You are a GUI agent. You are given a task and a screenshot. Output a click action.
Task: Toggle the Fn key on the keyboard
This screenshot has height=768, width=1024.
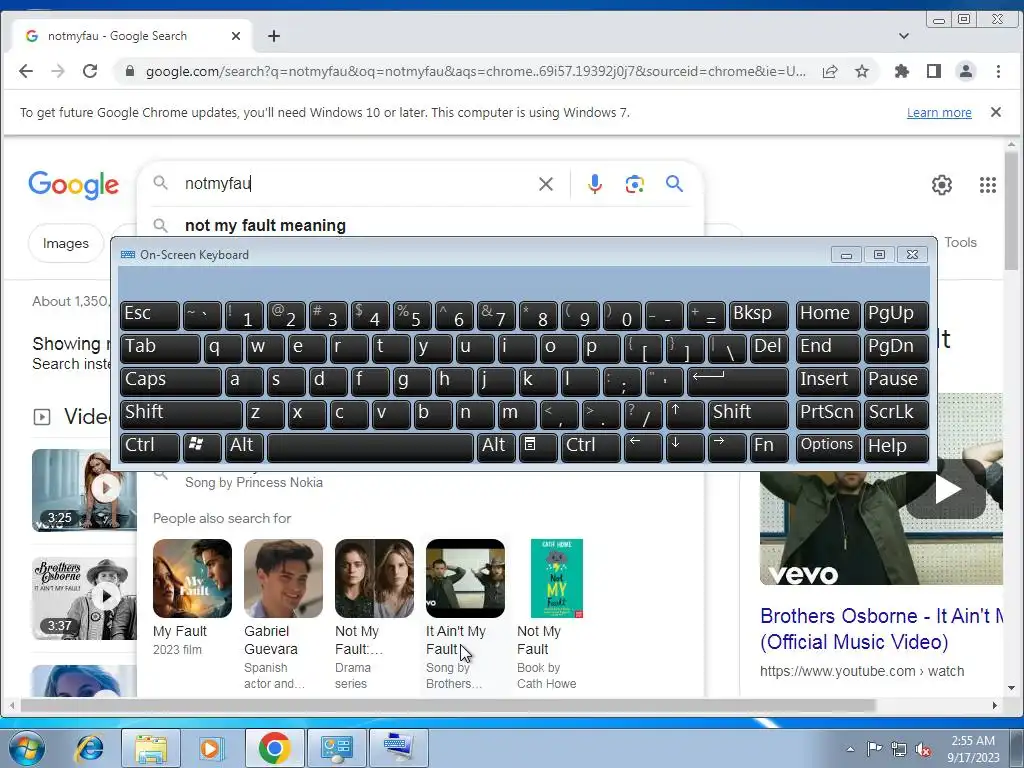769,447
